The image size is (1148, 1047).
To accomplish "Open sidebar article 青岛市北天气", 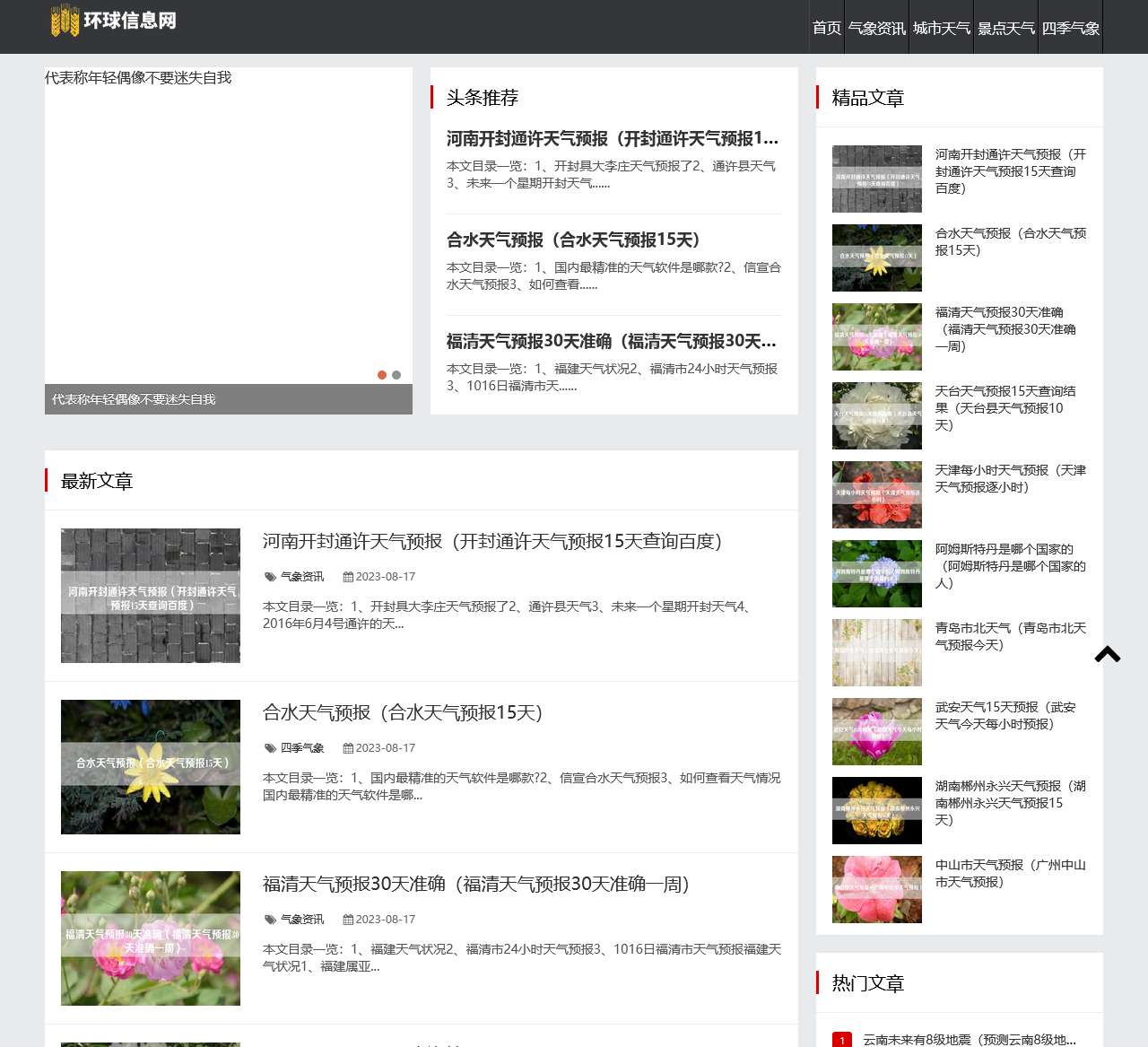I will pyautogui.click(x=1011, y=636).
